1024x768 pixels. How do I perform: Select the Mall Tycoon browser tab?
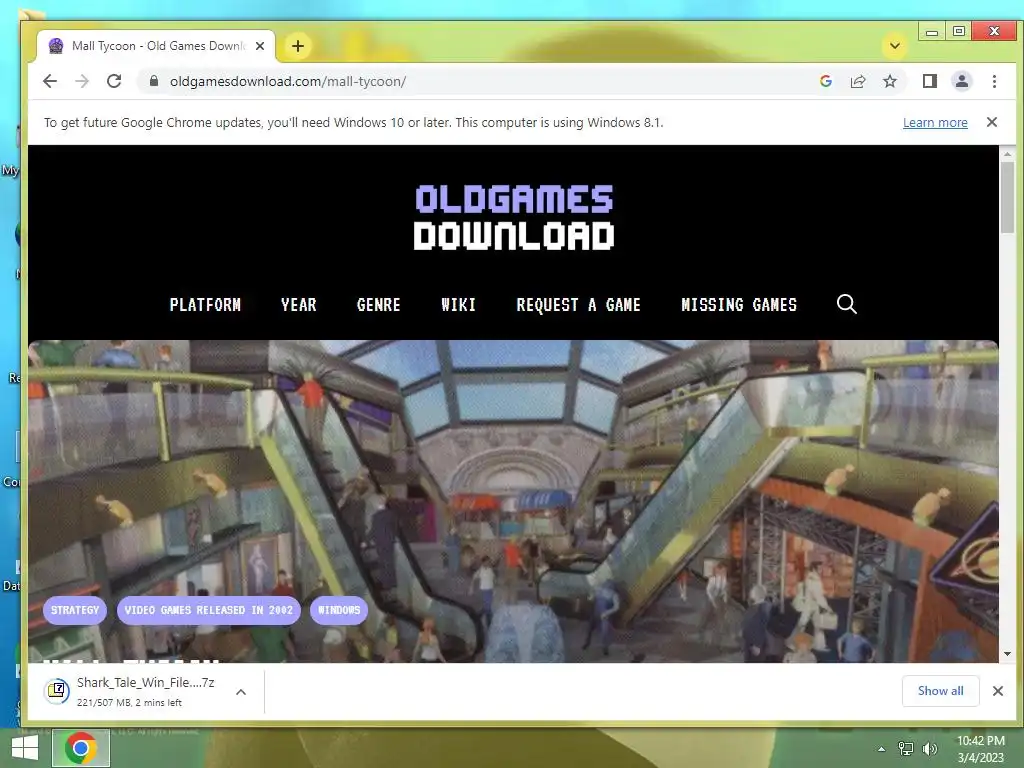(x=155, y=46)
